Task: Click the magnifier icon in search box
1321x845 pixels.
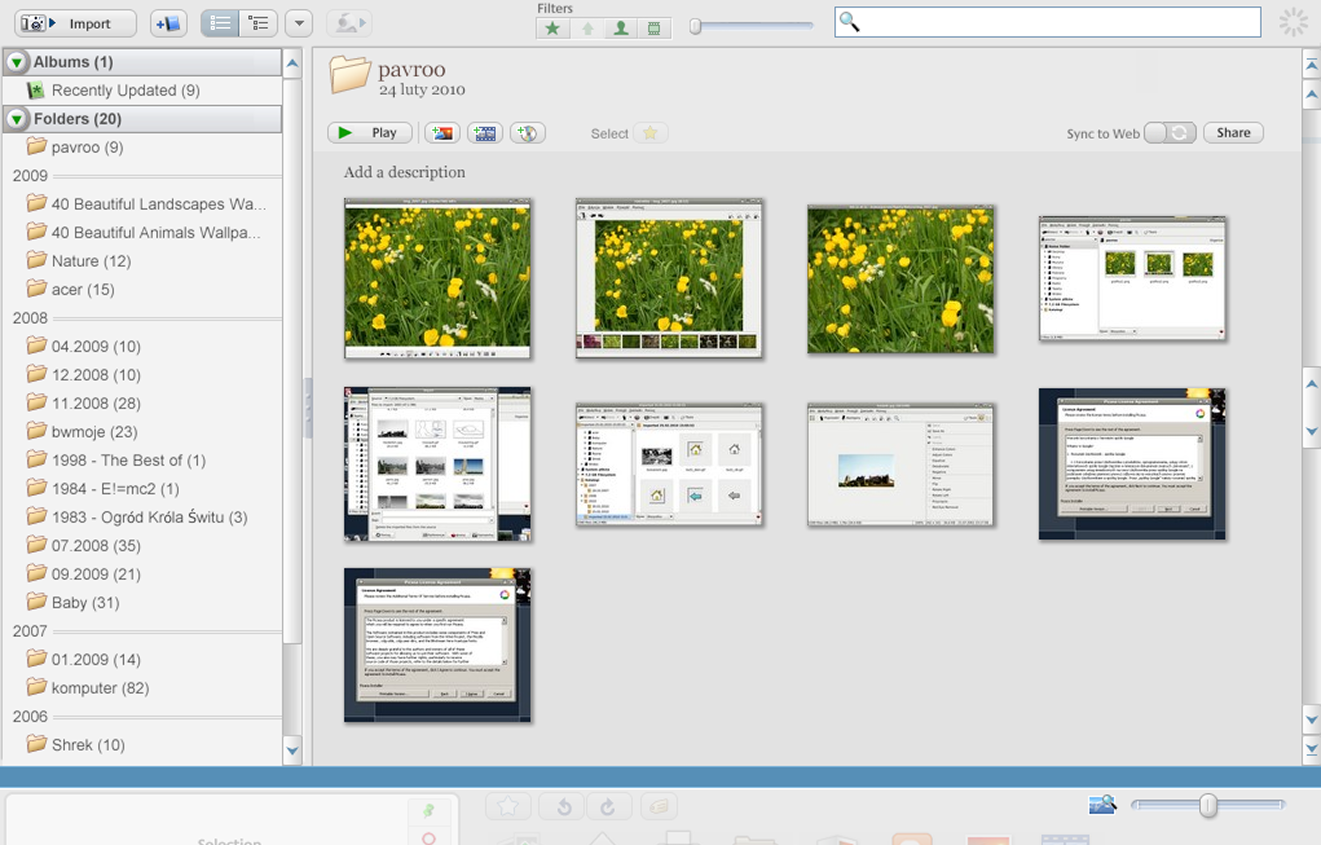Action: coord(849,22)
